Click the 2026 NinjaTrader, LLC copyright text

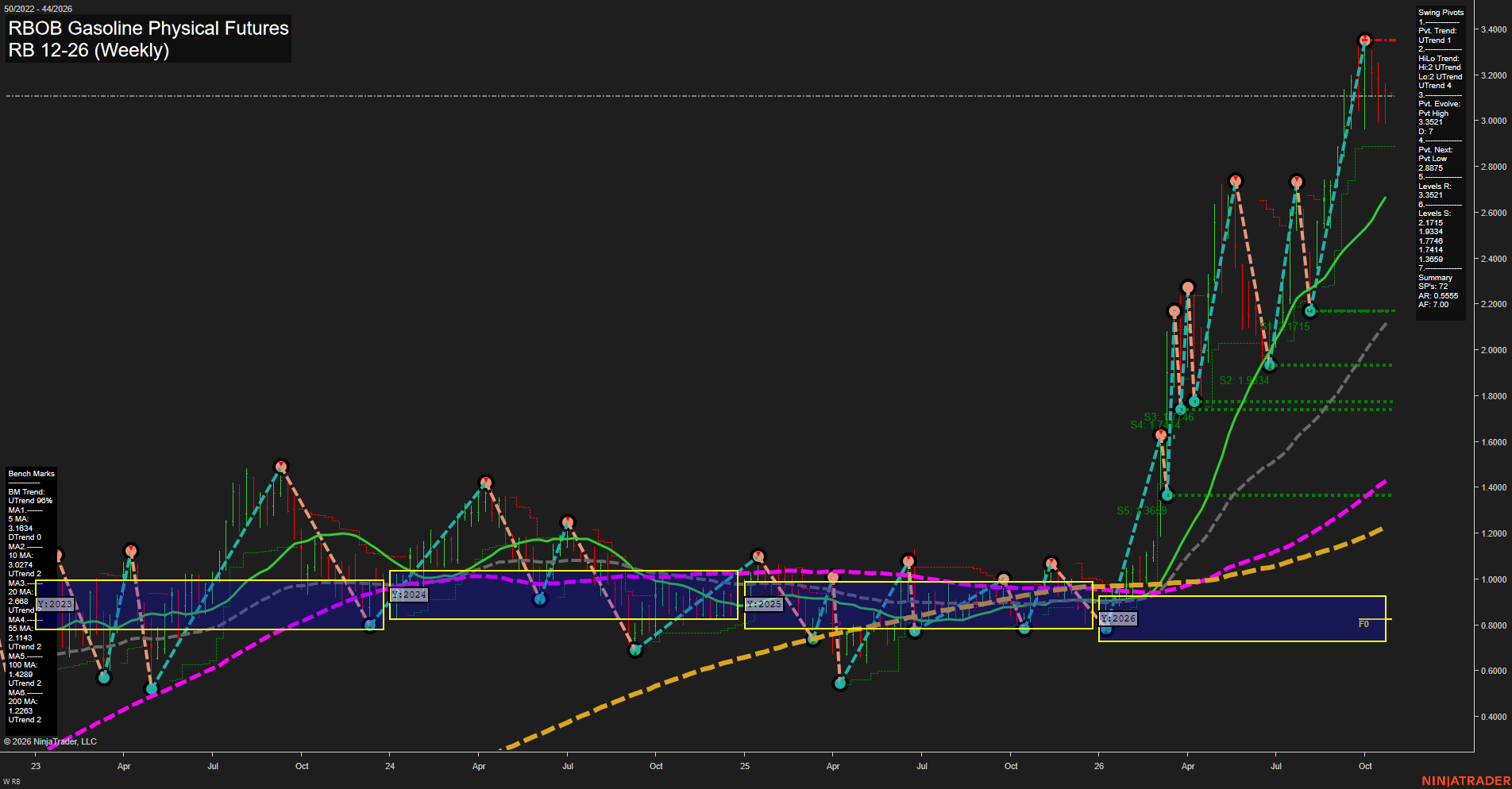(50, 741)
